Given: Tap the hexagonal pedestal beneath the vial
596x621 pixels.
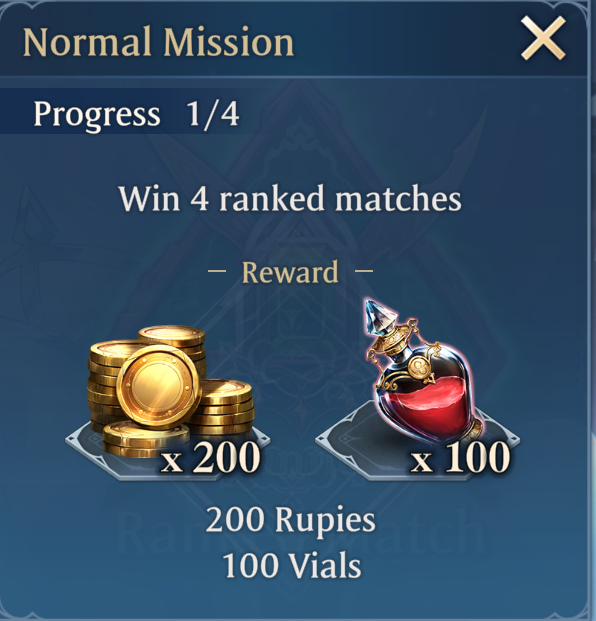Looking at the screenshot, I should coord(417,451).
